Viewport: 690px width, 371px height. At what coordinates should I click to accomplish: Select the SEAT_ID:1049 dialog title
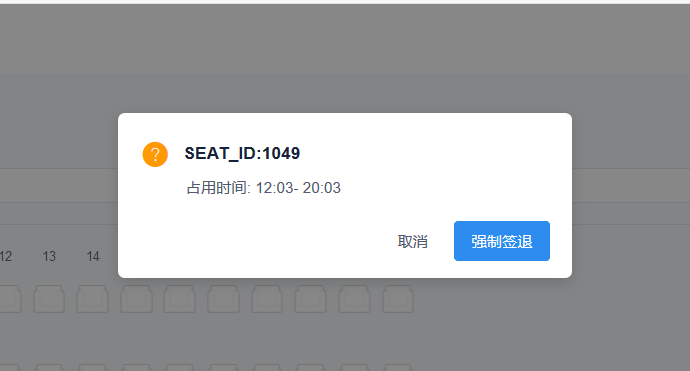(x=242, y=153)
